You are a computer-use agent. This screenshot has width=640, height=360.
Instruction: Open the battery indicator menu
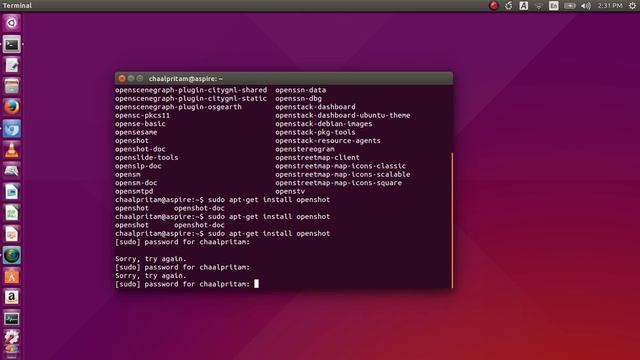tap(570, 6)
